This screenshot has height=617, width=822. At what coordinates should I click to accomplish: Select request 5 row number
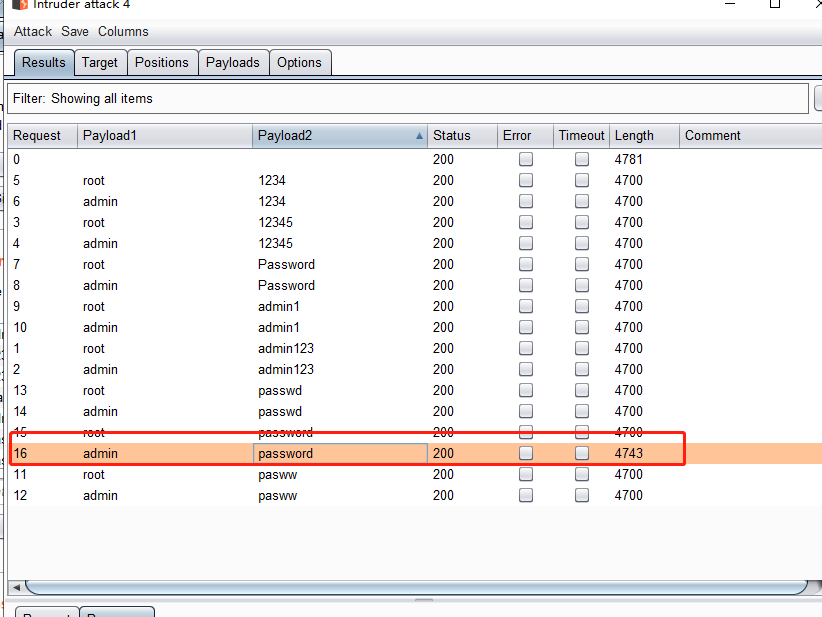pyautogui.click(x=16, y=180)
